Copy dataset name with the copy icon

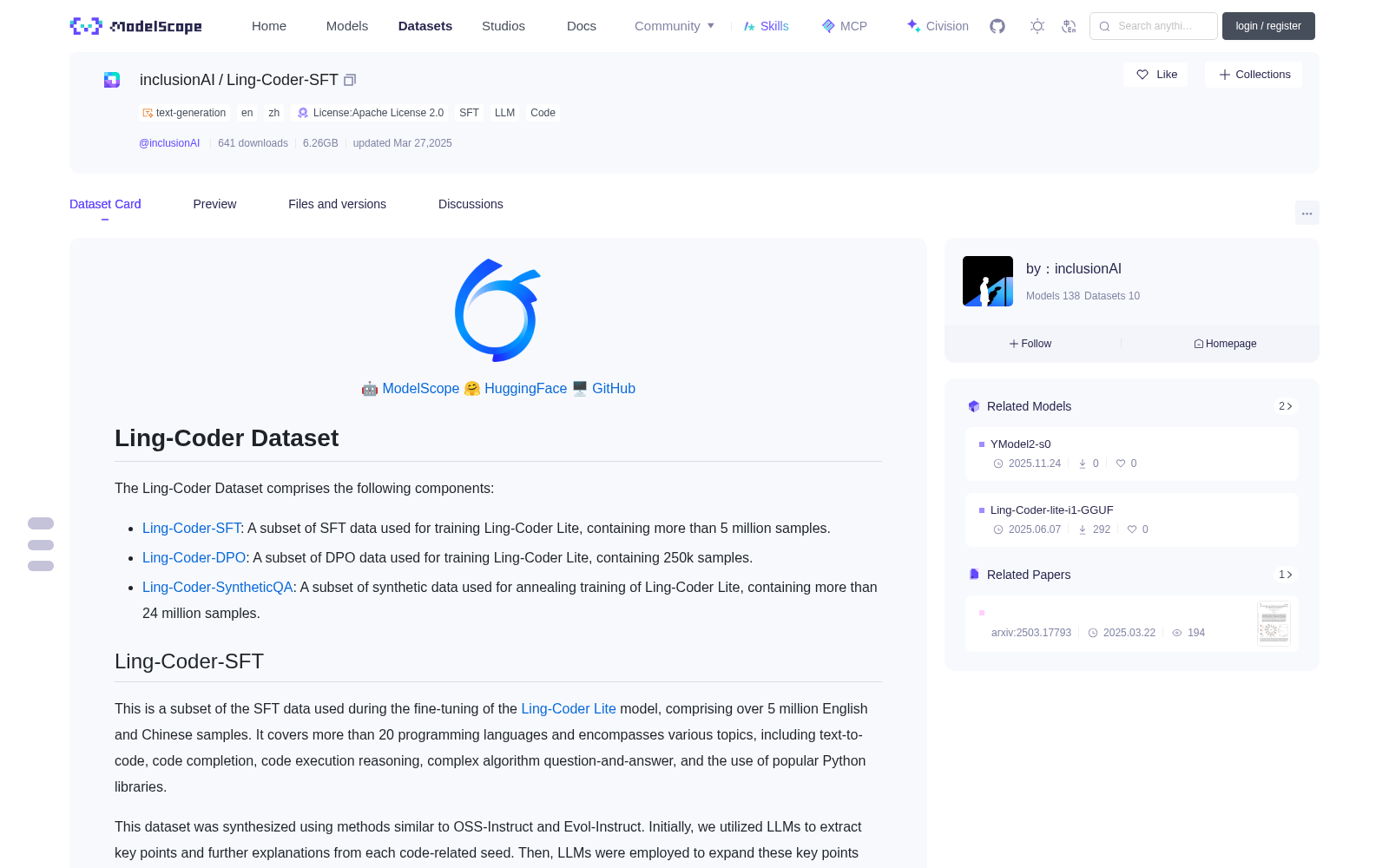click(x=350, y=80)
